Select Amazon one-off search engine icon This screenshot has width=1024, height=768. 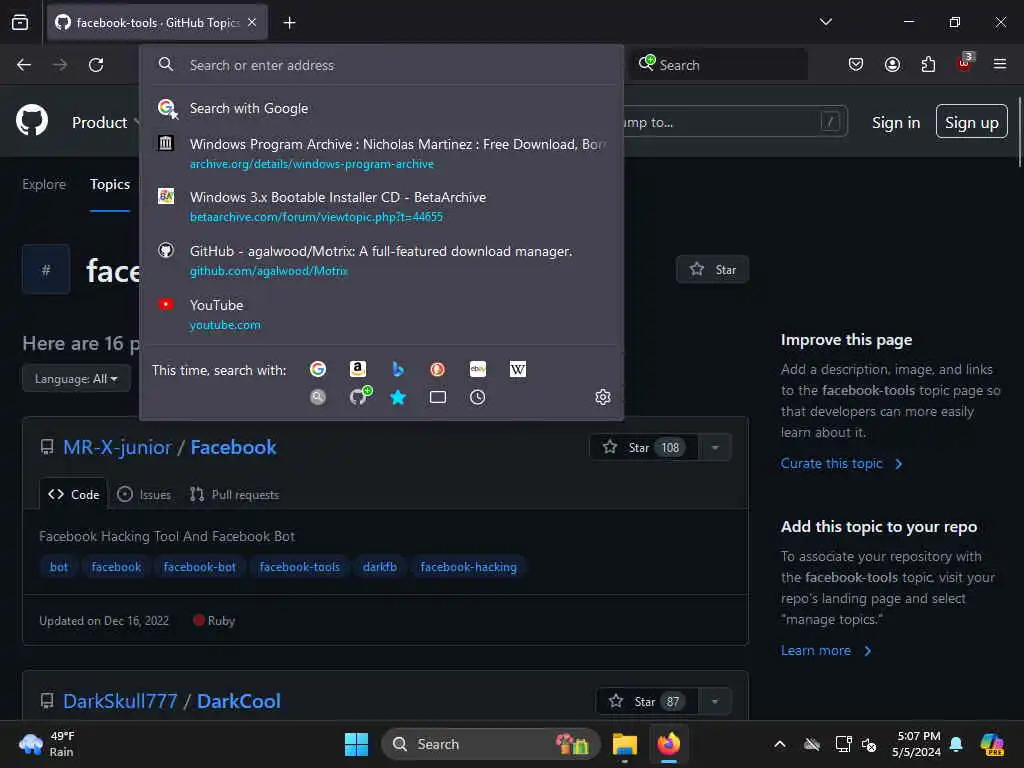358,370
